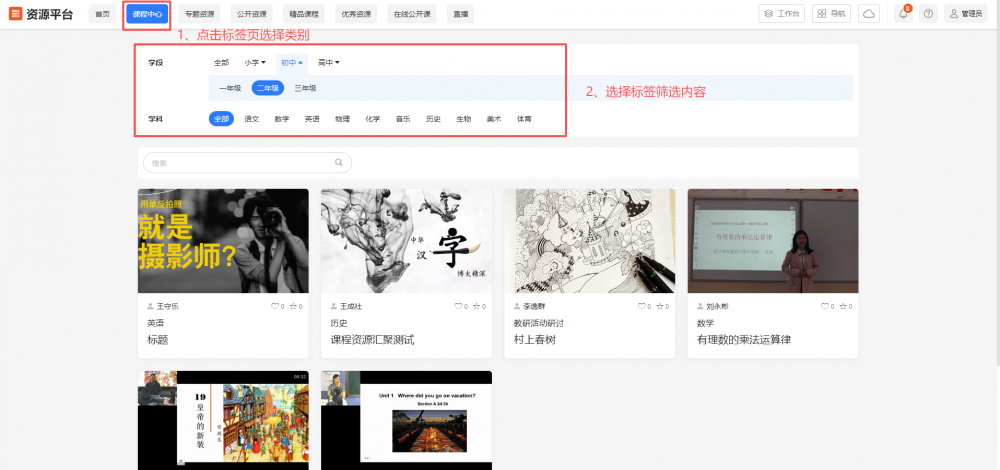The image size is (1000, 470).
Task: Click the cloud icon in header
Action: pos(868,14)
